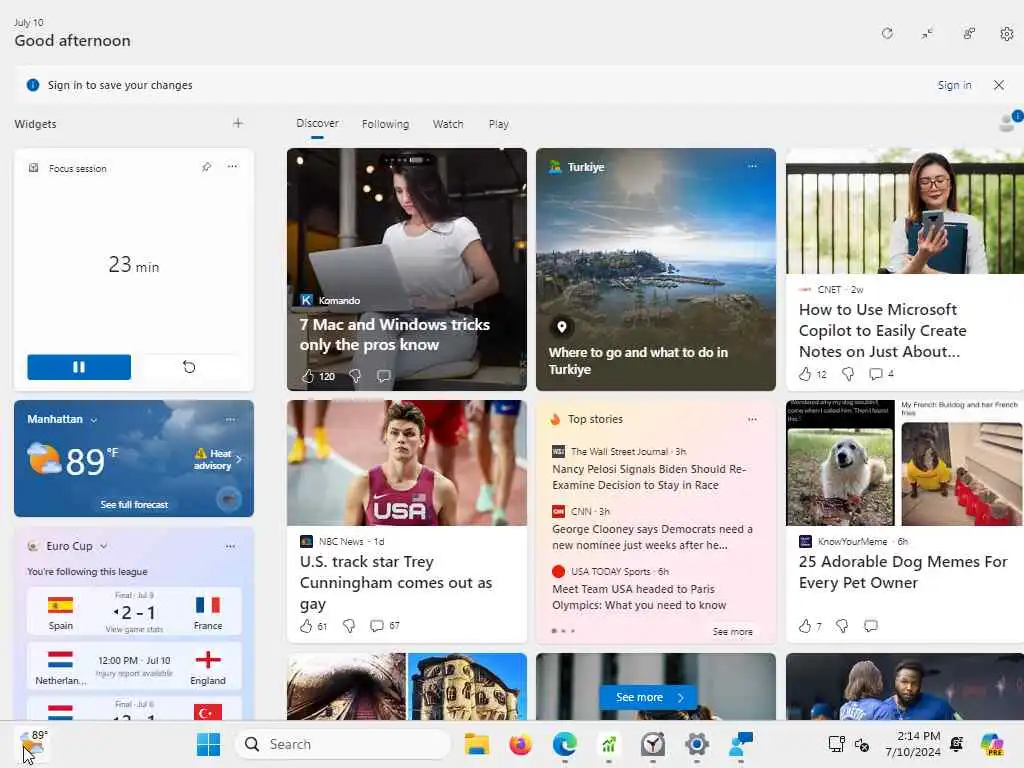Comment on the Dog Memes article

coord(871,626)
